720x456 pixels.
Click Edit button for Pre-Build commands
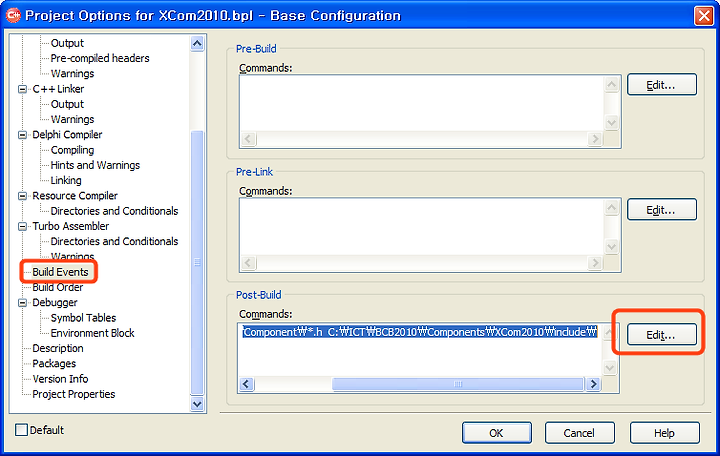662,85
